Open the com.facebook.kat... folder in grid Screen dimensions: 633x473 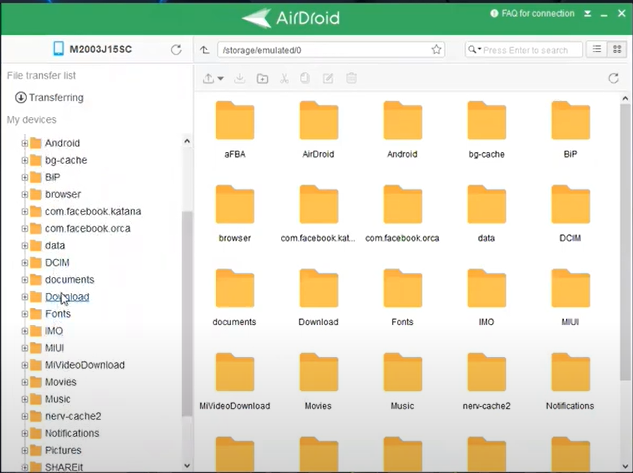[x=319, y=204]
